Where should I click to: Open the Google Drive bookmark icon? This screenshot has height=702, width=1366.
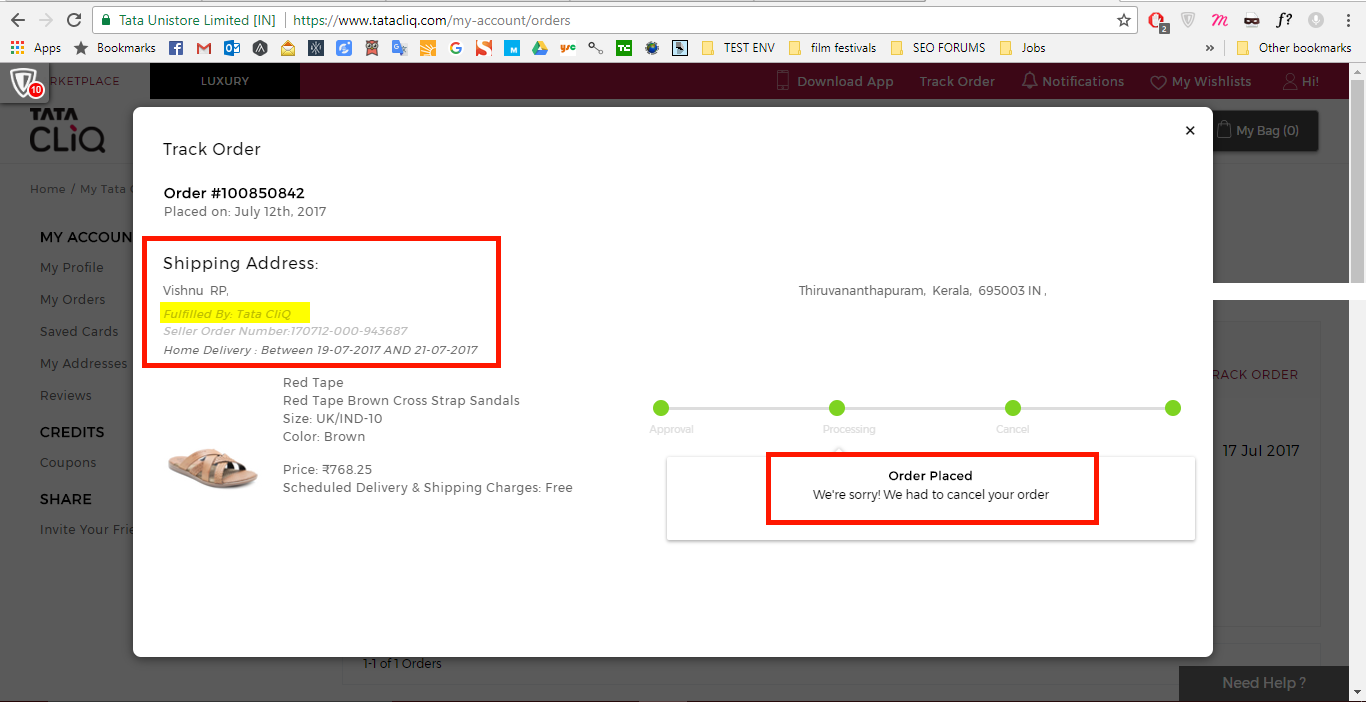[539, 48]
